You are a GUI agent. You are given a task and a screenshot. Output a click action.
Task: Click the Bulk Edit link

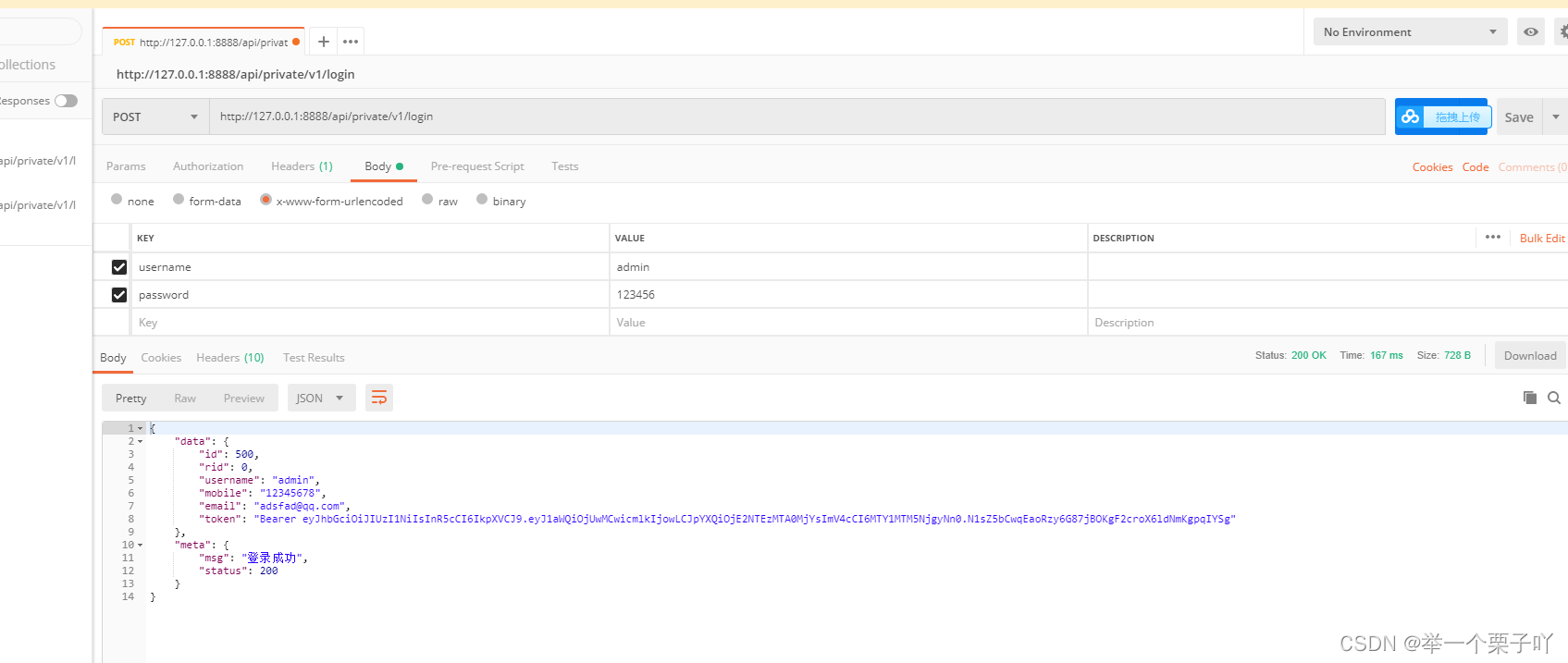(1542, 239)
